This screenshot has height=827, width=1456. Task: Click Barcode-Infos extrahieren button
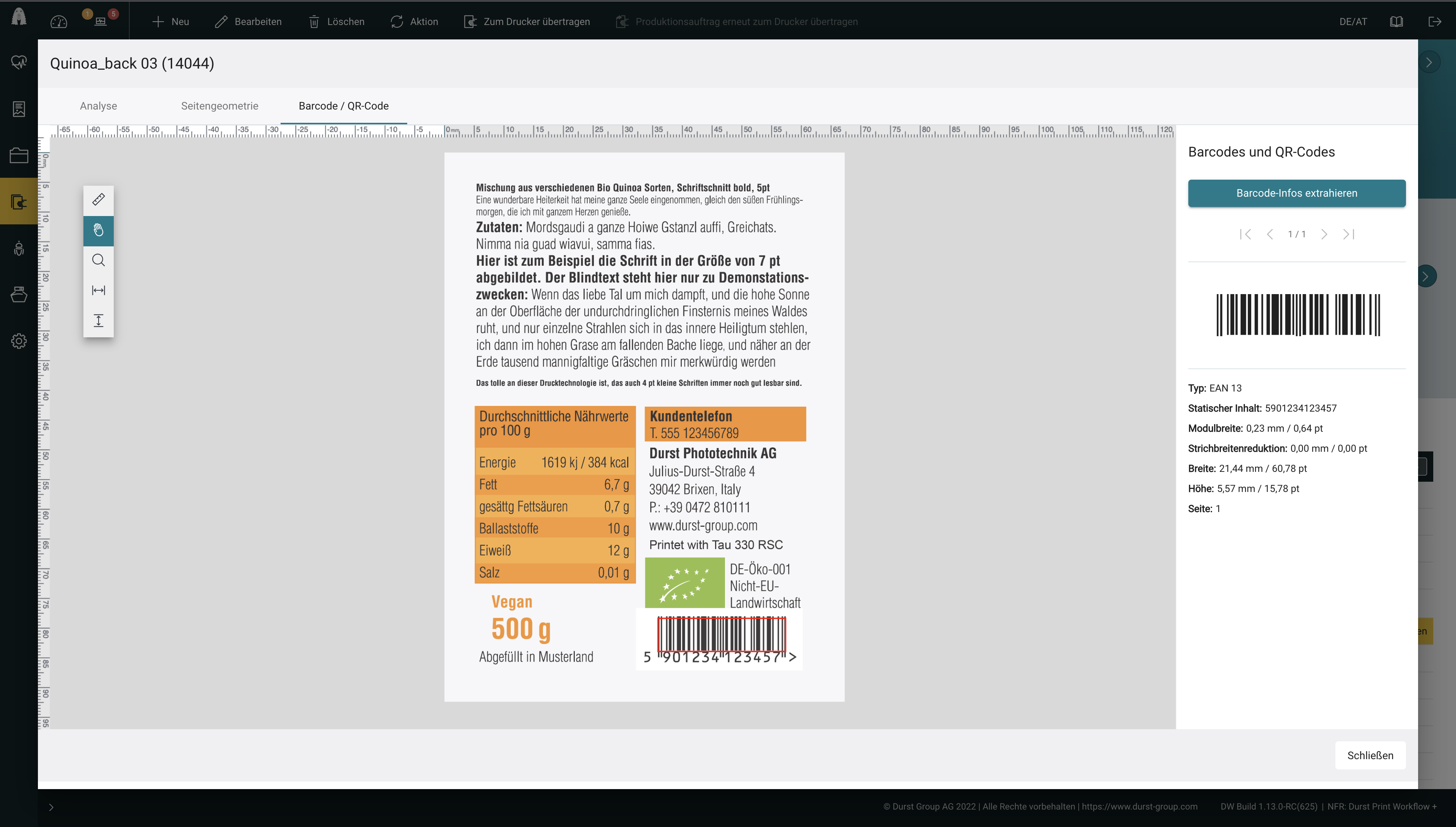pos(1296,193)
